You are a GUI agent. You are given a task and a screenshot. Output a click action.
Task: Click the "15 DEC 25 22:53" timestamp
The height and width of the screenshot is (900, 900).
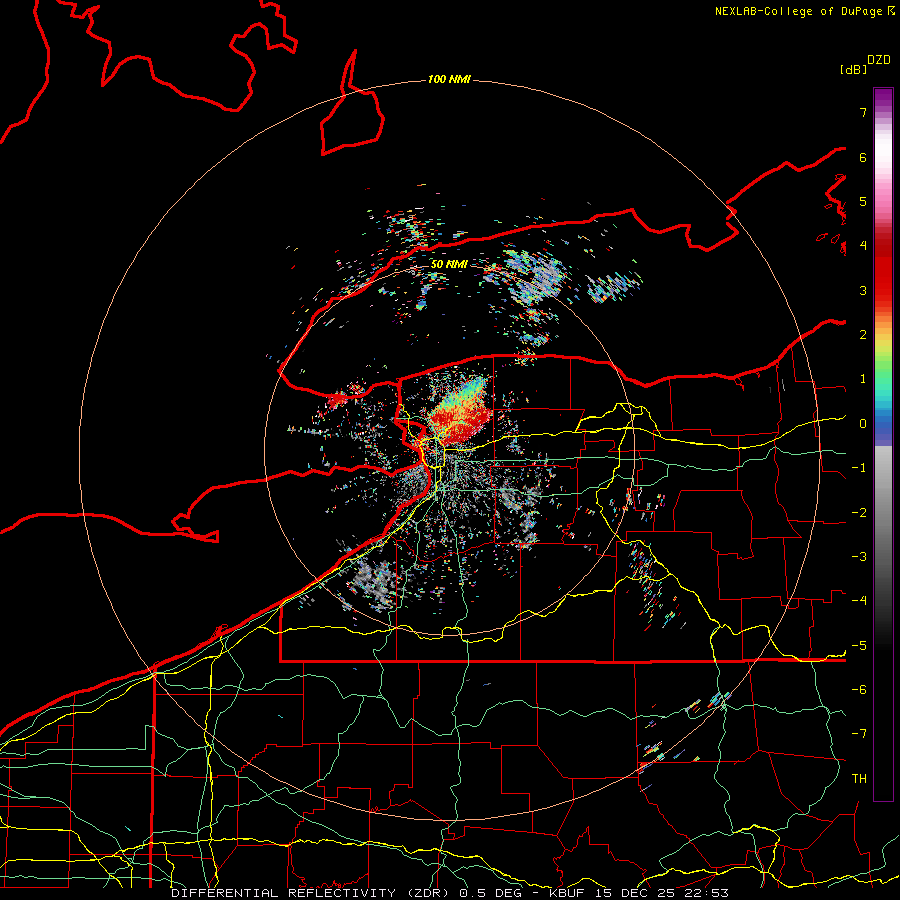tap(662, 893)
